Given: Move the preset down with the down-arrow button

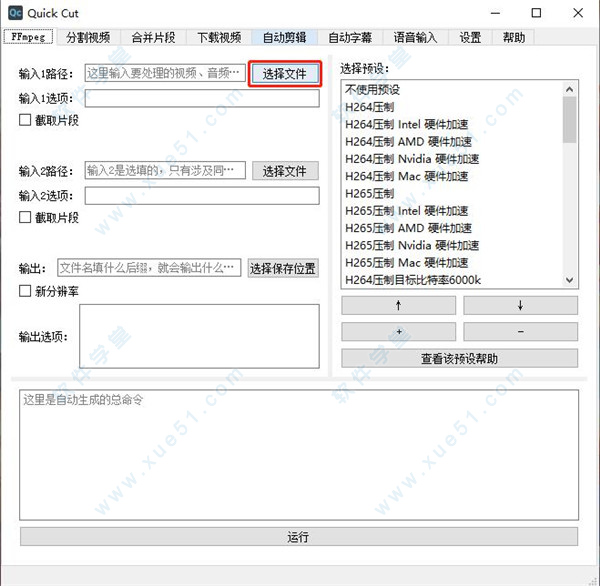Looking at the screenshot, I should coord(520,305).
